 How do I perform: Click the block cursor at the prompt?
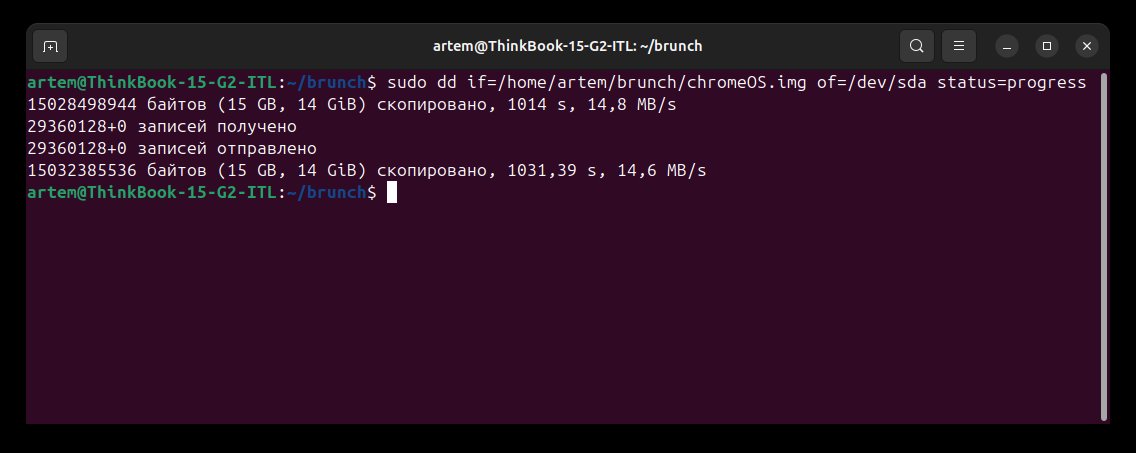[392, 193]
